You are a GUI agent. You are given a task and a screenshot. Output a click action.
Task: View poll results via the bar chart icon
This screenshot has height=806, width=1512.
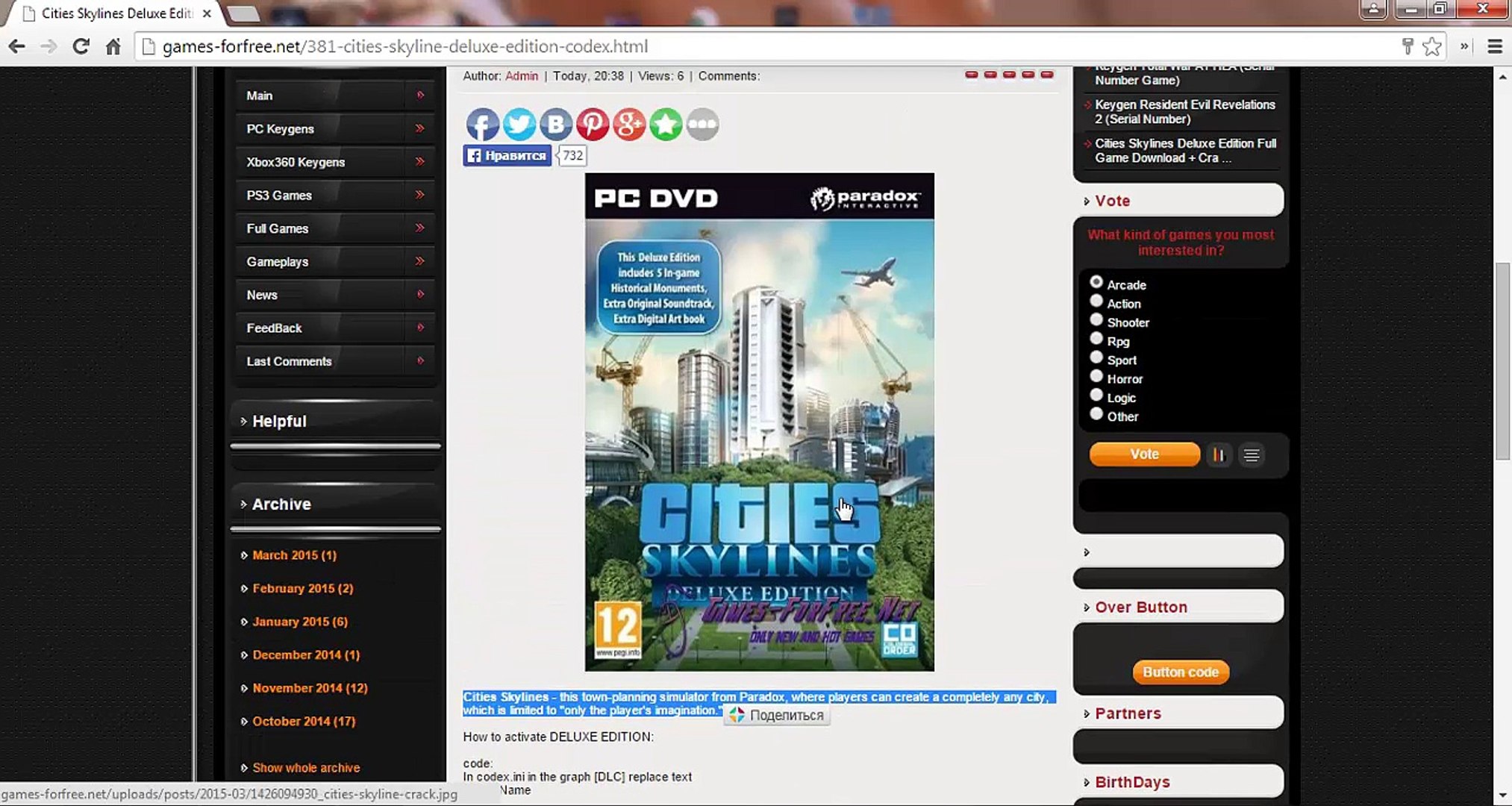tap(1218, 454)
